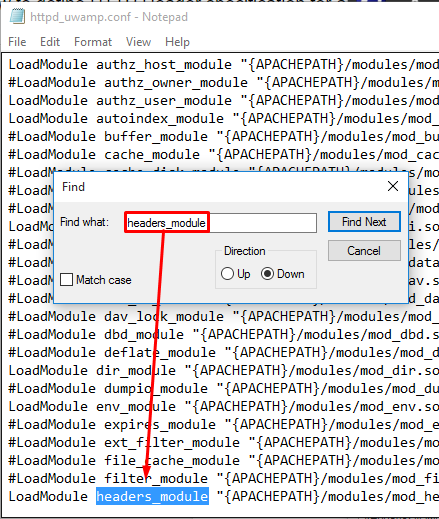
Task: Click the authz_host_module line
Action: (x=223, y=64)
